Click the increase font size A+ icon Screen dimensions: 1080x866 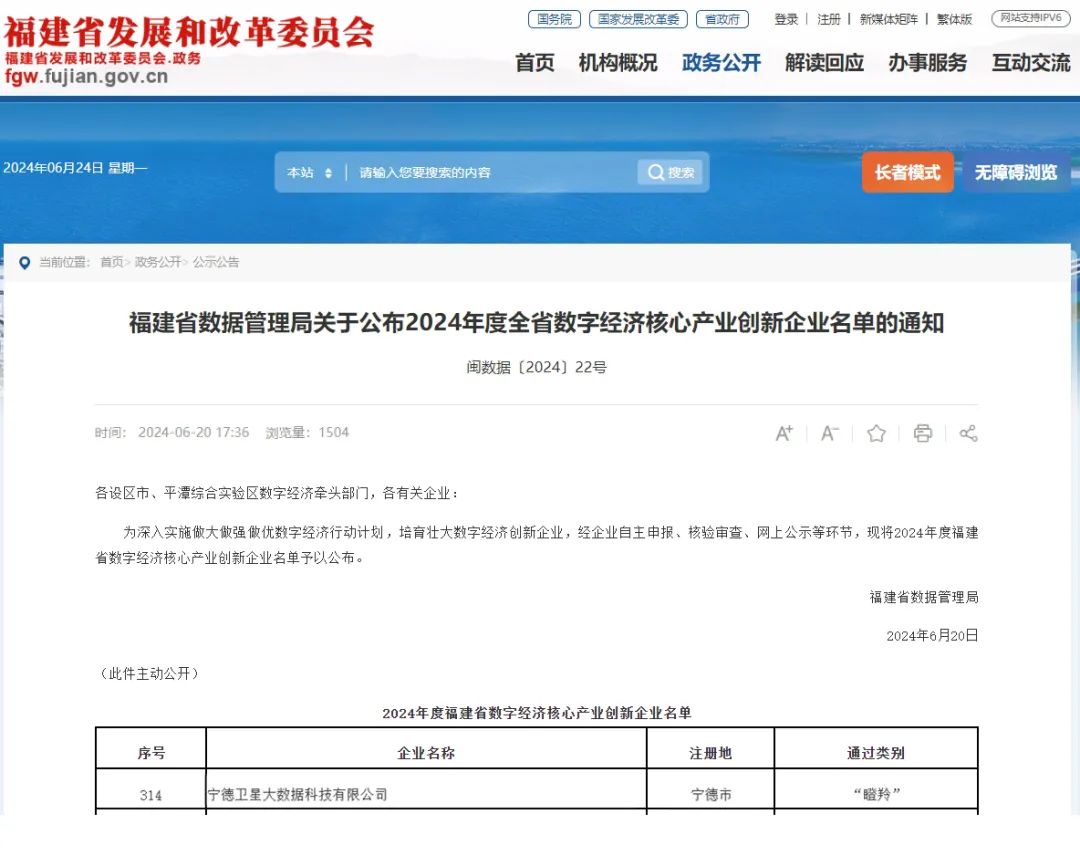[x=784, y=433]
